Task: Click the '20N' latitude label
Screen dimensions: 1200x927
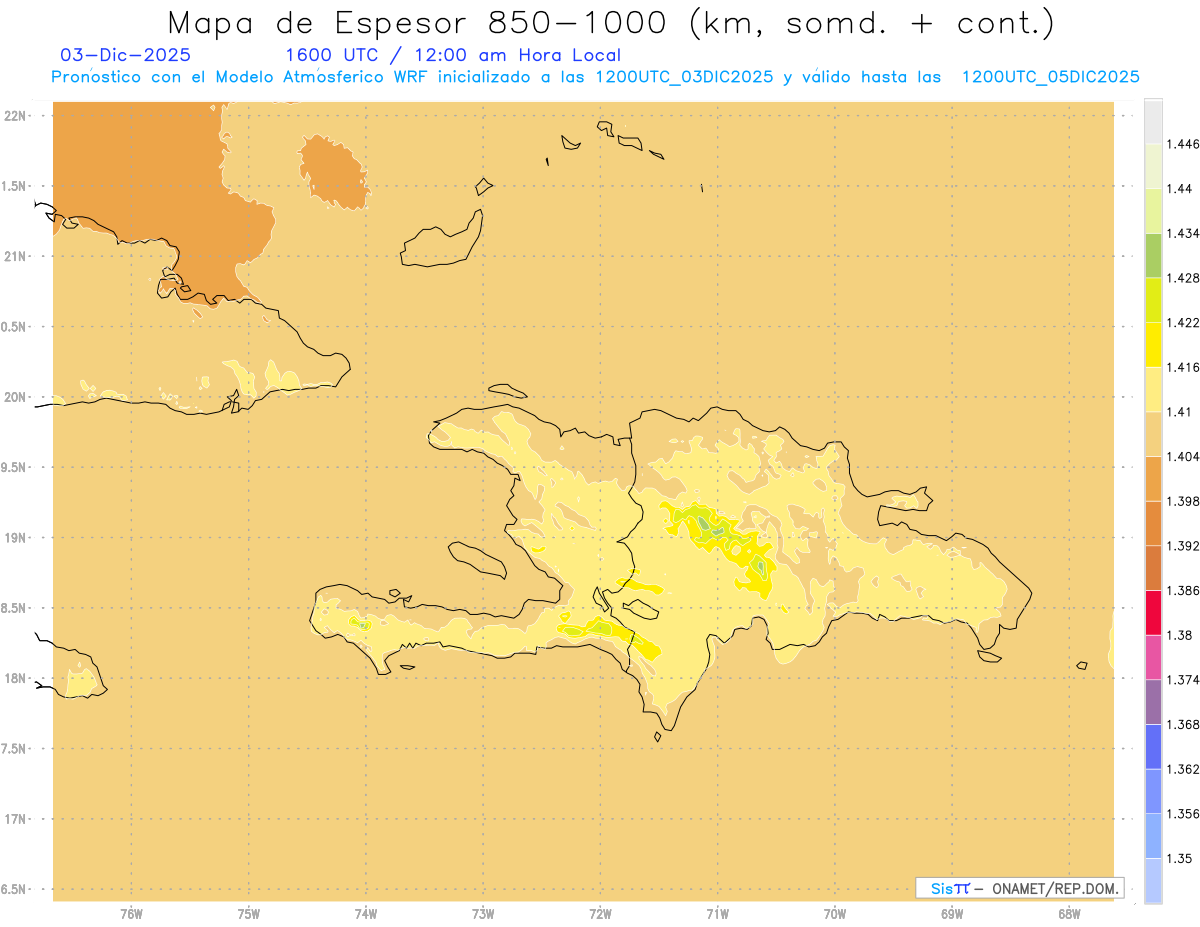Action: [x=14, y=397]
